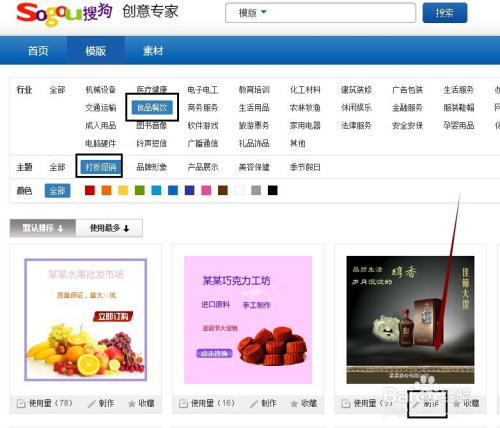Viewport: 500px width, 428px height.
Task: Open the 素材 tab
Action: [x=153, y=51]
